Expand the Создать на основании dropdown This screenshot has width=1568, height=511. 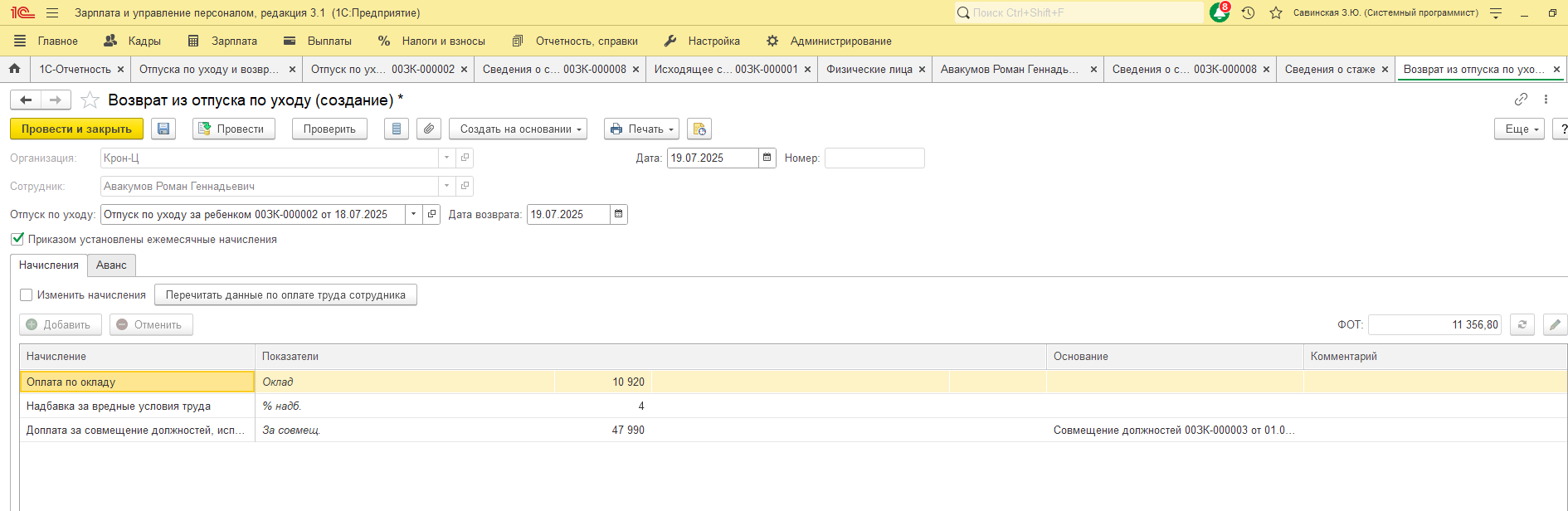518,129
